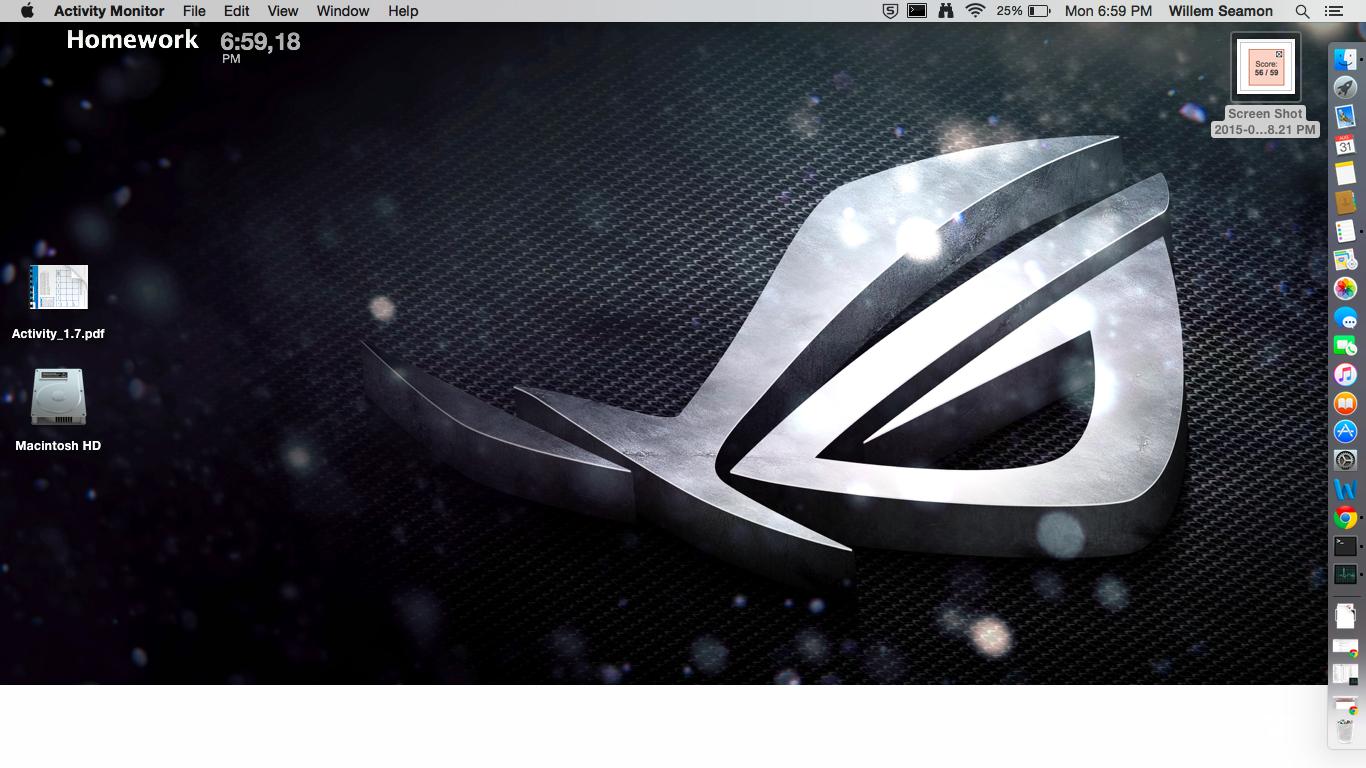Select Screen Shot file on desktop
The height and width of the screenshot is (768, 1366).
point(1266,68)
